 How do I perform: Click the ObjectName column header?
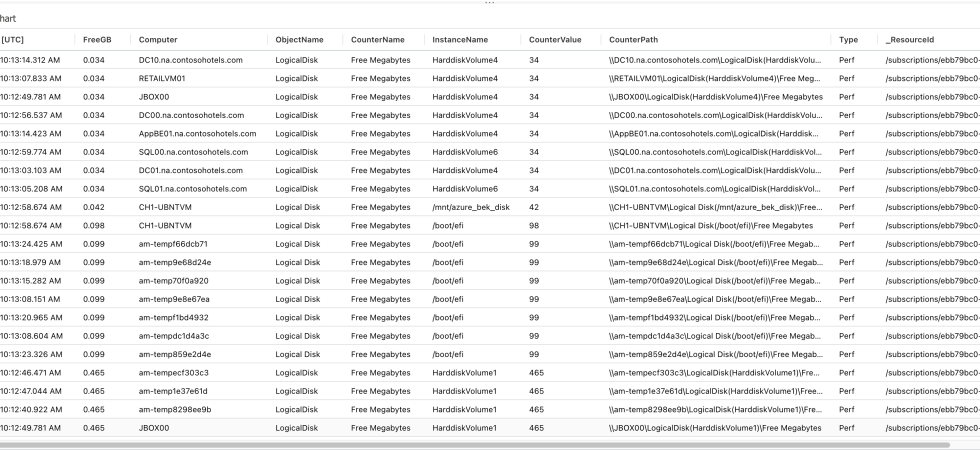point(299,39)
